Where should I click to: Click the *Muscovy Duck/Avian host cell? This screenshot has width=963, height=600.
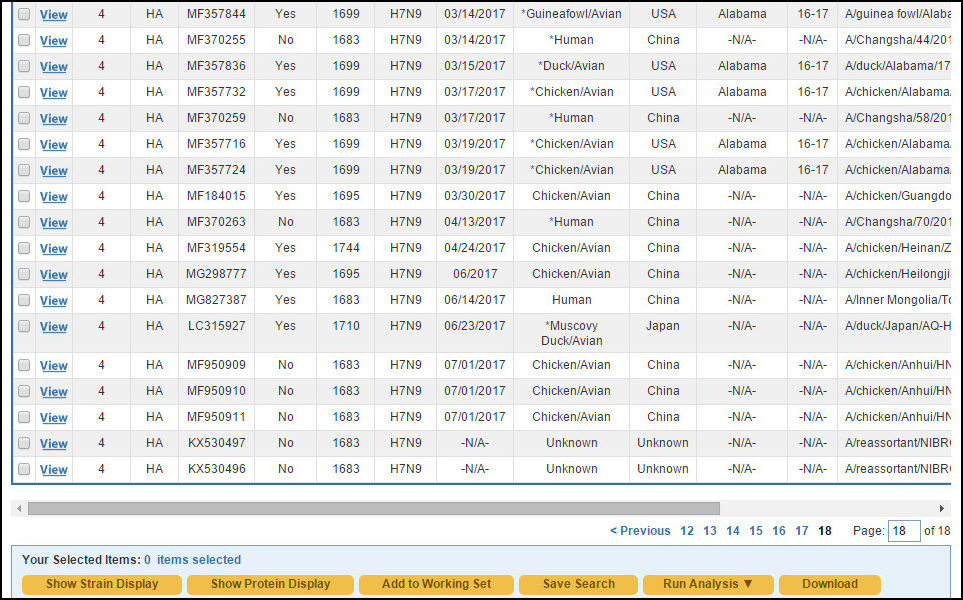point(571,333)
